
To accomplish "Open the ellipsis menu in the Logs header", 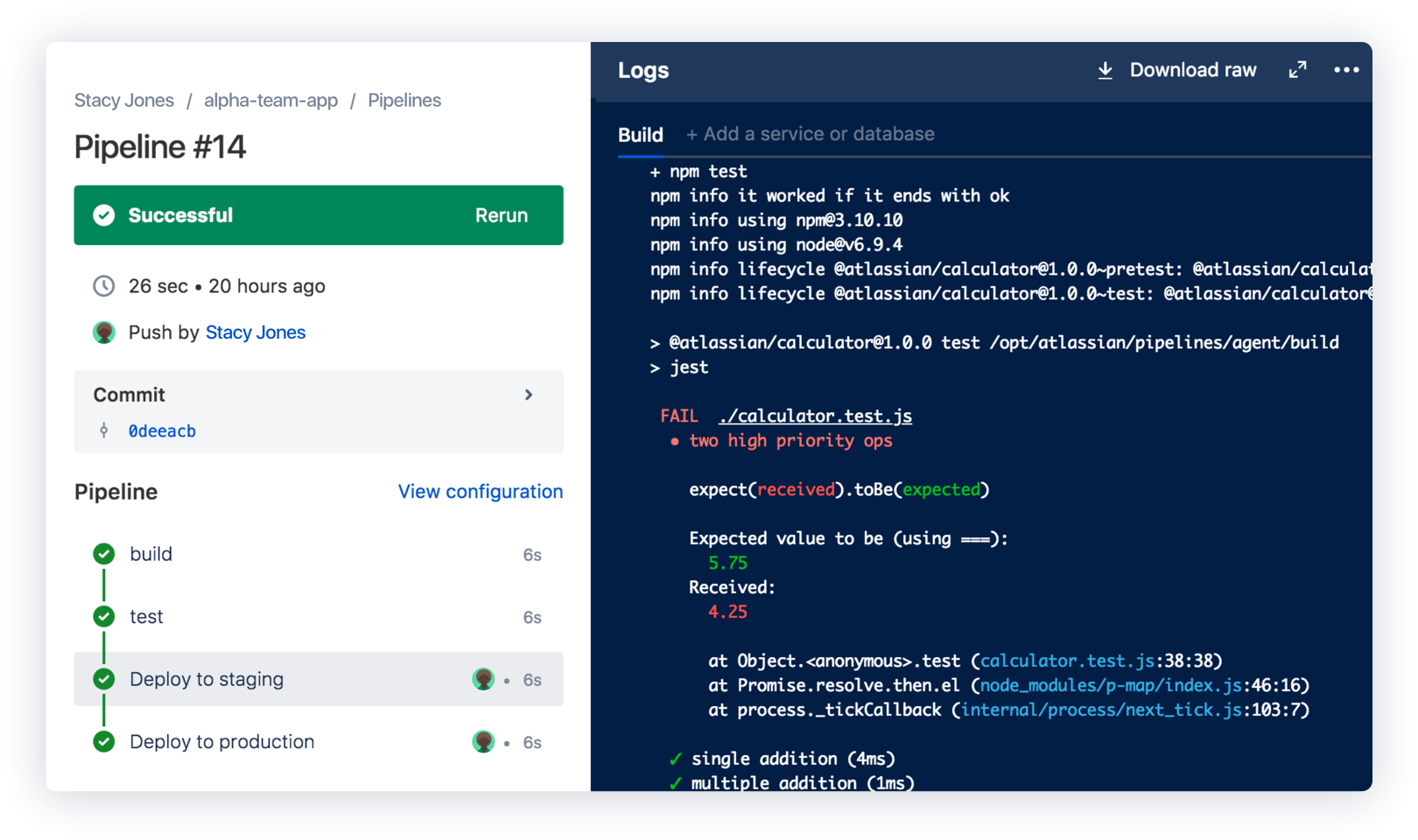I will [1346, 70].
